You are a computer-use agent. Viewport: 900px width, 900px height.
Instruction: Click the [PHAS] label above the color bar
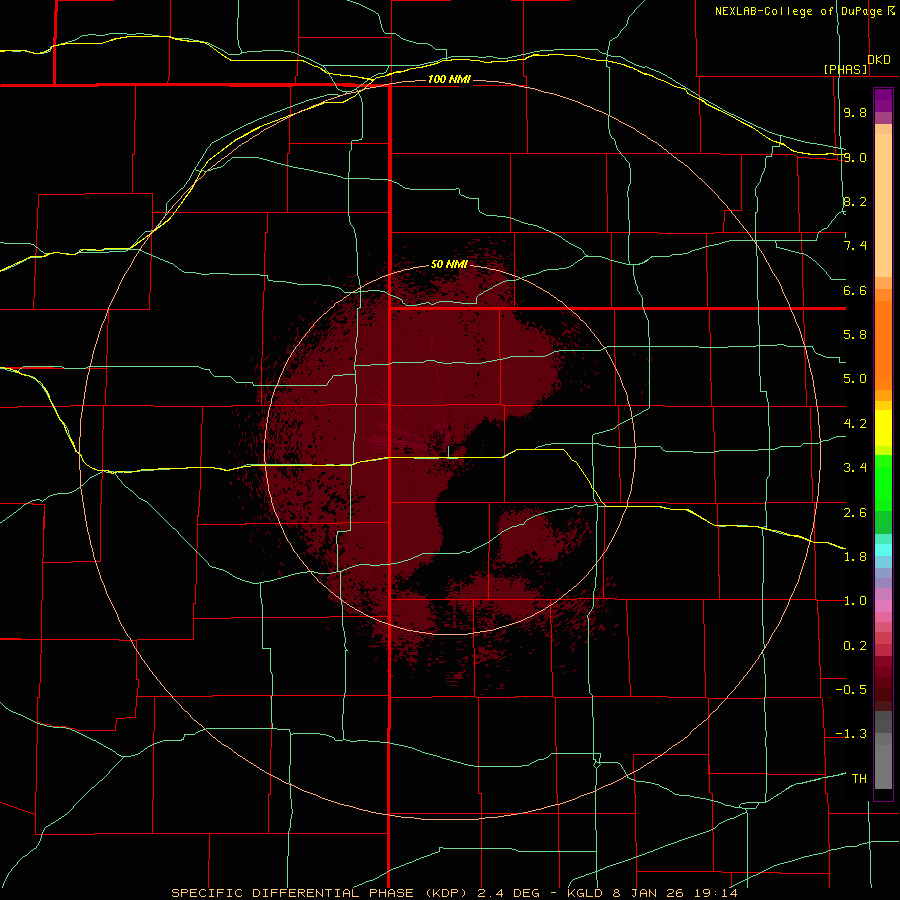(x=845, y=69)
